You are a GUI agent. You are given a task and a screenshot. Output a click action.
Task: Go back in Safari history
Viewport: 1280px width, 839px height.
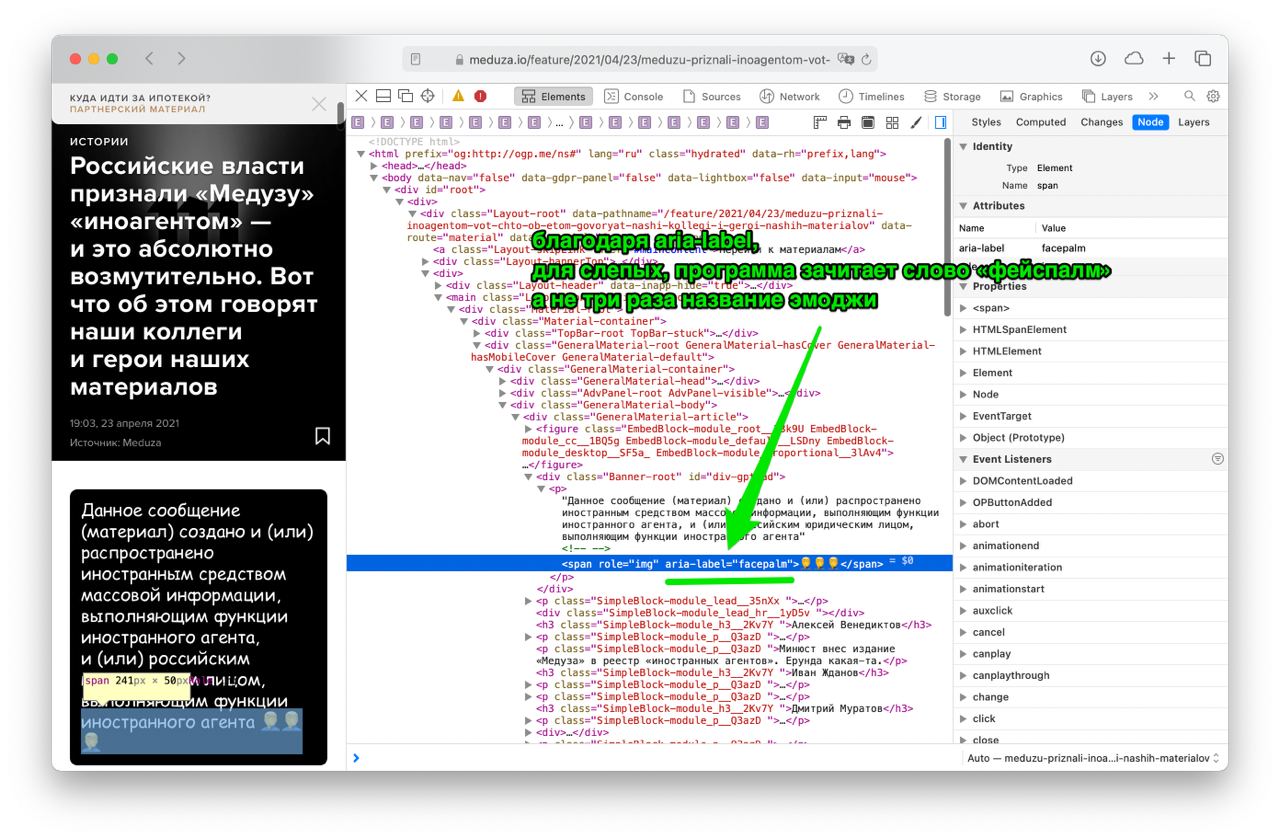click(x=149, y=59)
